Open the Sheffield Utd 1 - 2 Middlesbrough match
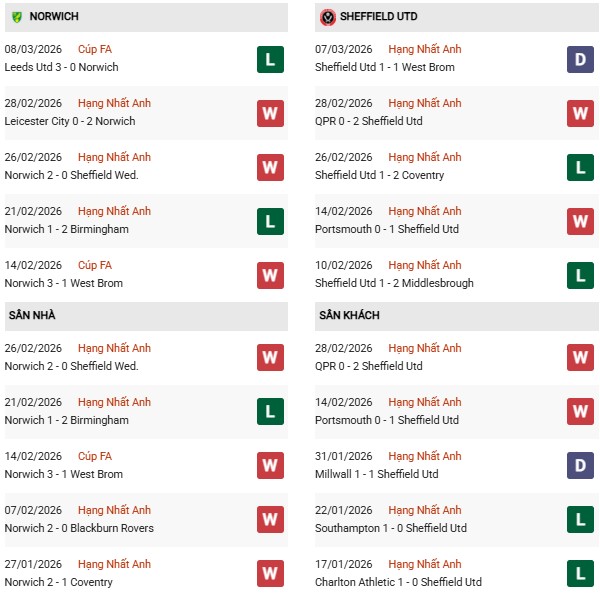 coord(394,283)
